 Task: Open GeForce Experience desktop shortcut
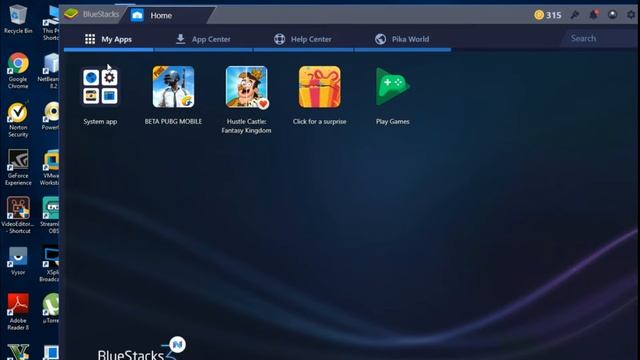(x=18, y=167)
